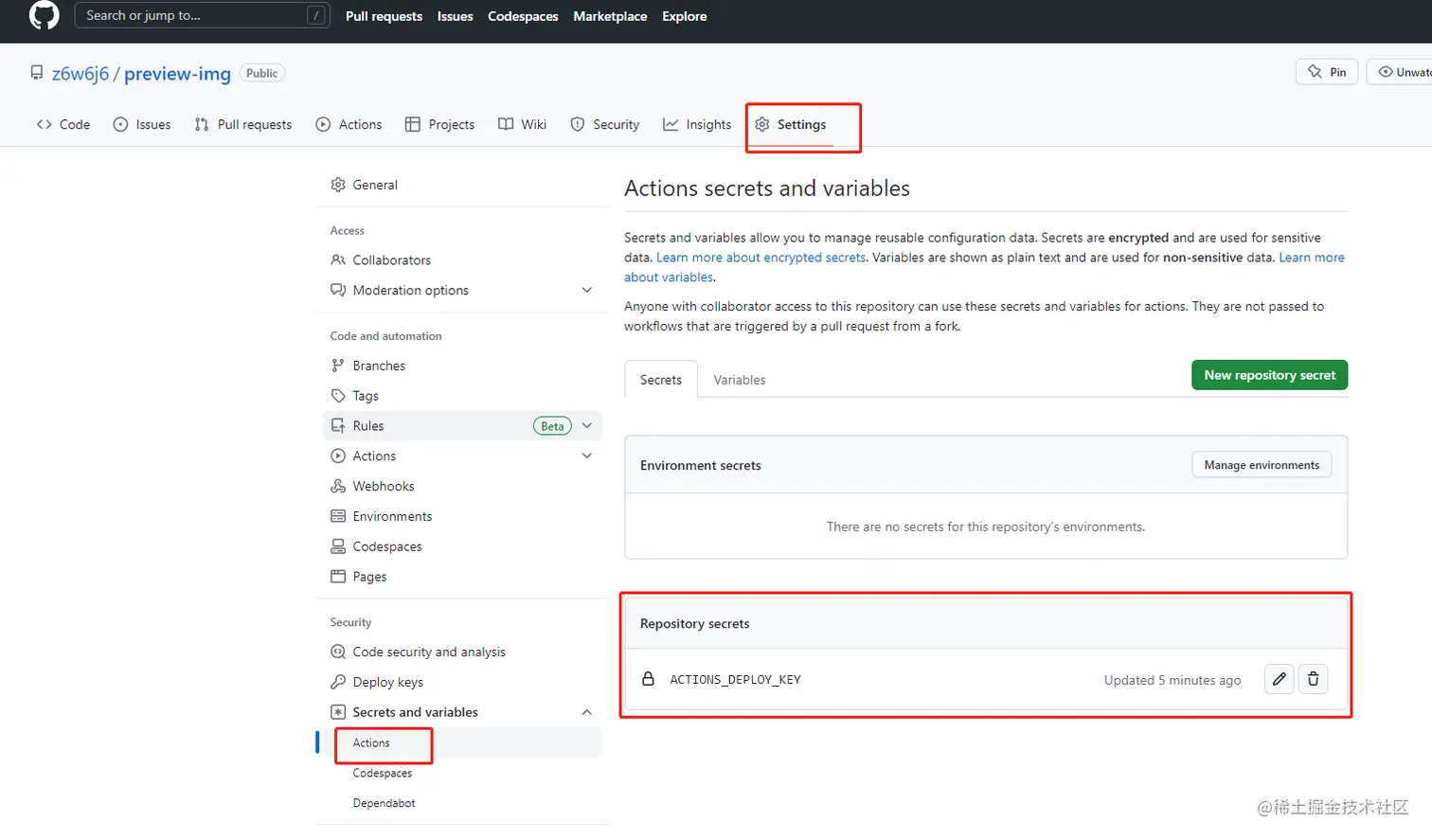The height and width of the screenshot is (840, 1432).
Task: Click the graph icon on Insights tab
Action: pyautogui.click(x=671, y=124)
